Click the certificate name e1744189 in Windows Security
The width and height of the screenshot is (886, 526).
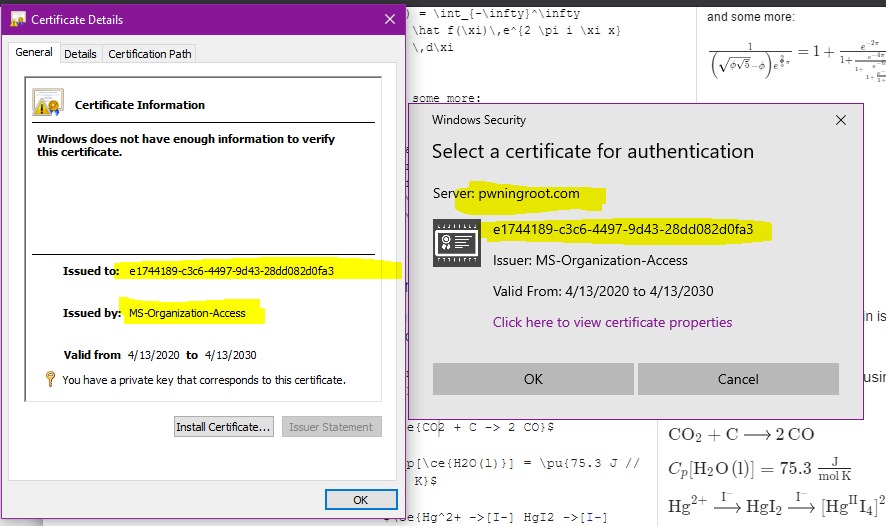coord(623,229)
